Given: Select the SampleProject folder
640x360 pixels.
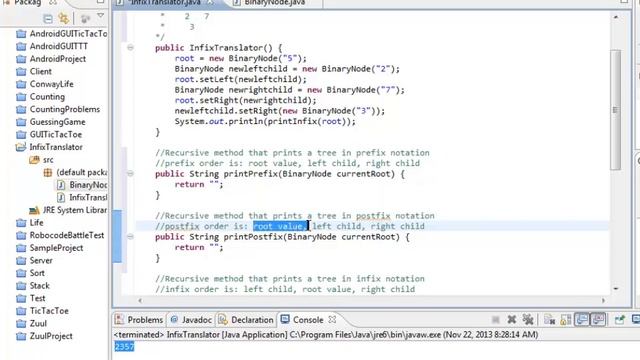Looking at the screenshot, I should (x=49, y=248).
